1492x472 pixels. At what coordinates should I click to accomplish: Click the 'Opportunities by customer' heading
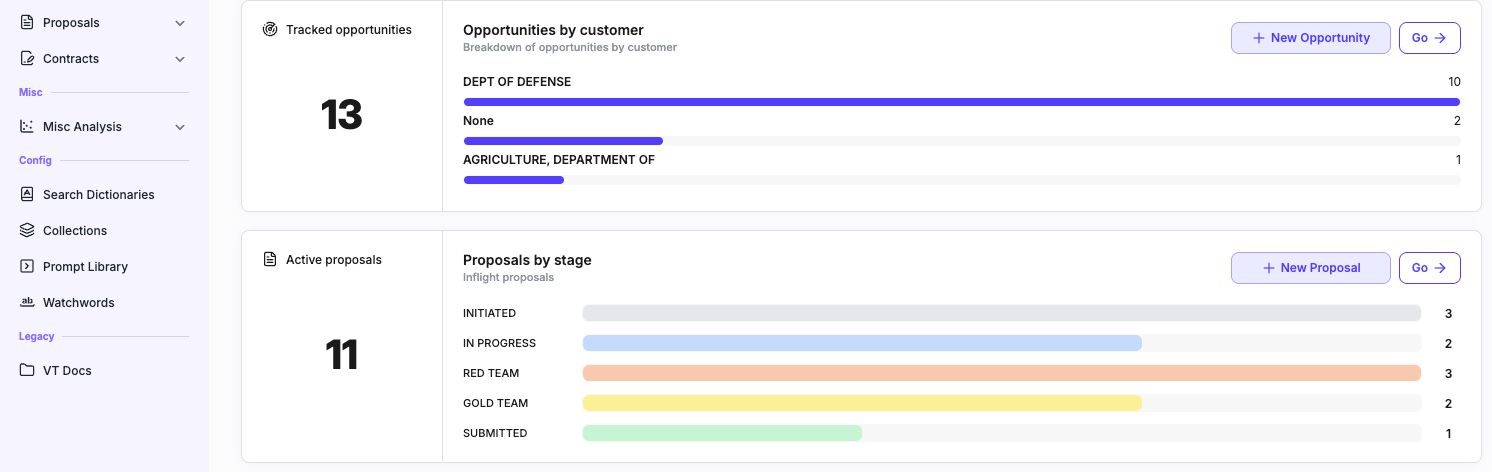[553, 30]
